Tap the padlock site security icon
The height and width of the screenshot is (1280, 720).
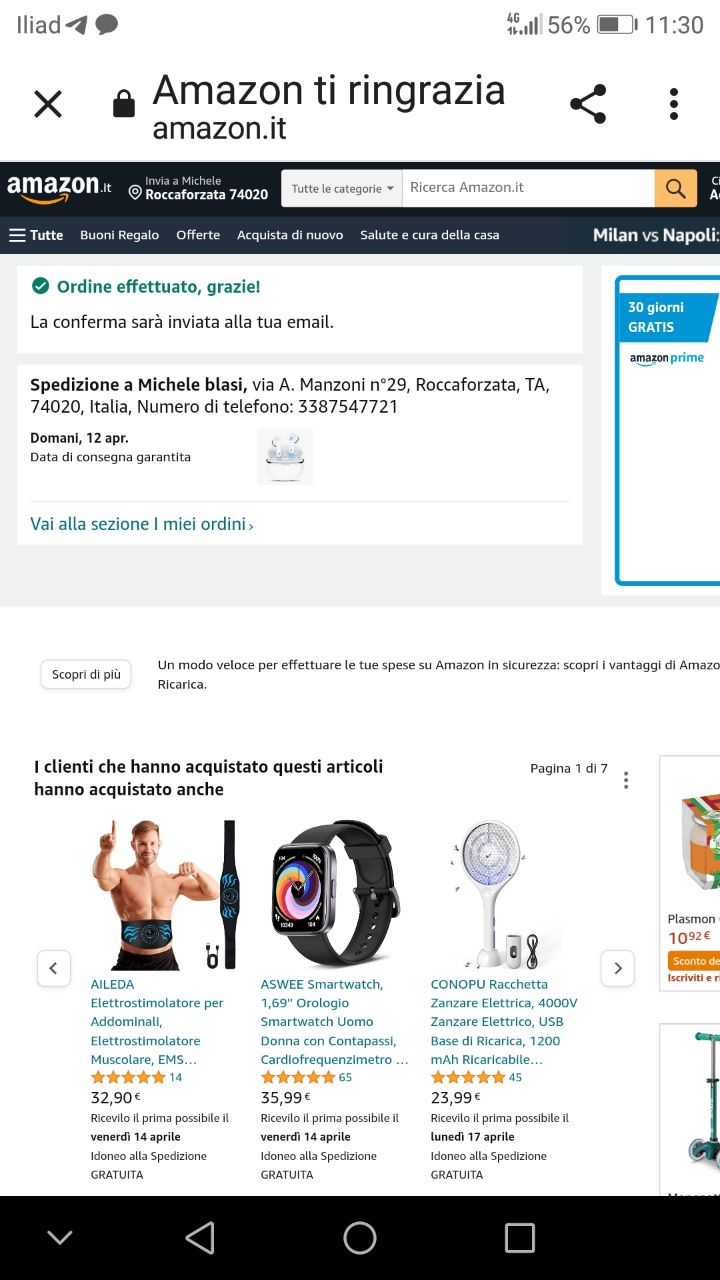pyautogui.click(x=124, y=104)
